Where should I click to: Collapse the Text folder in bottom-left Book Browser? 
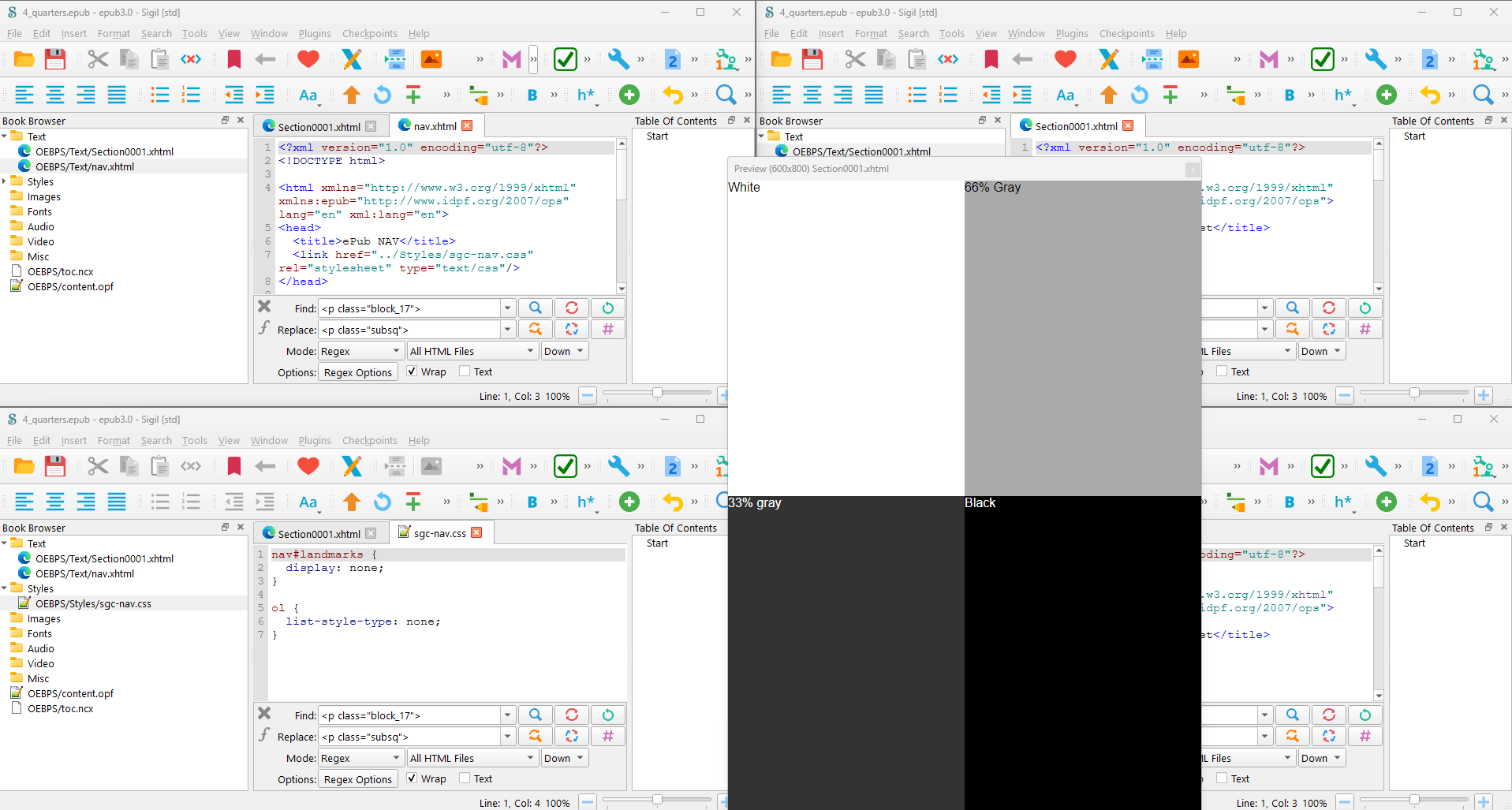pos(5,543)
